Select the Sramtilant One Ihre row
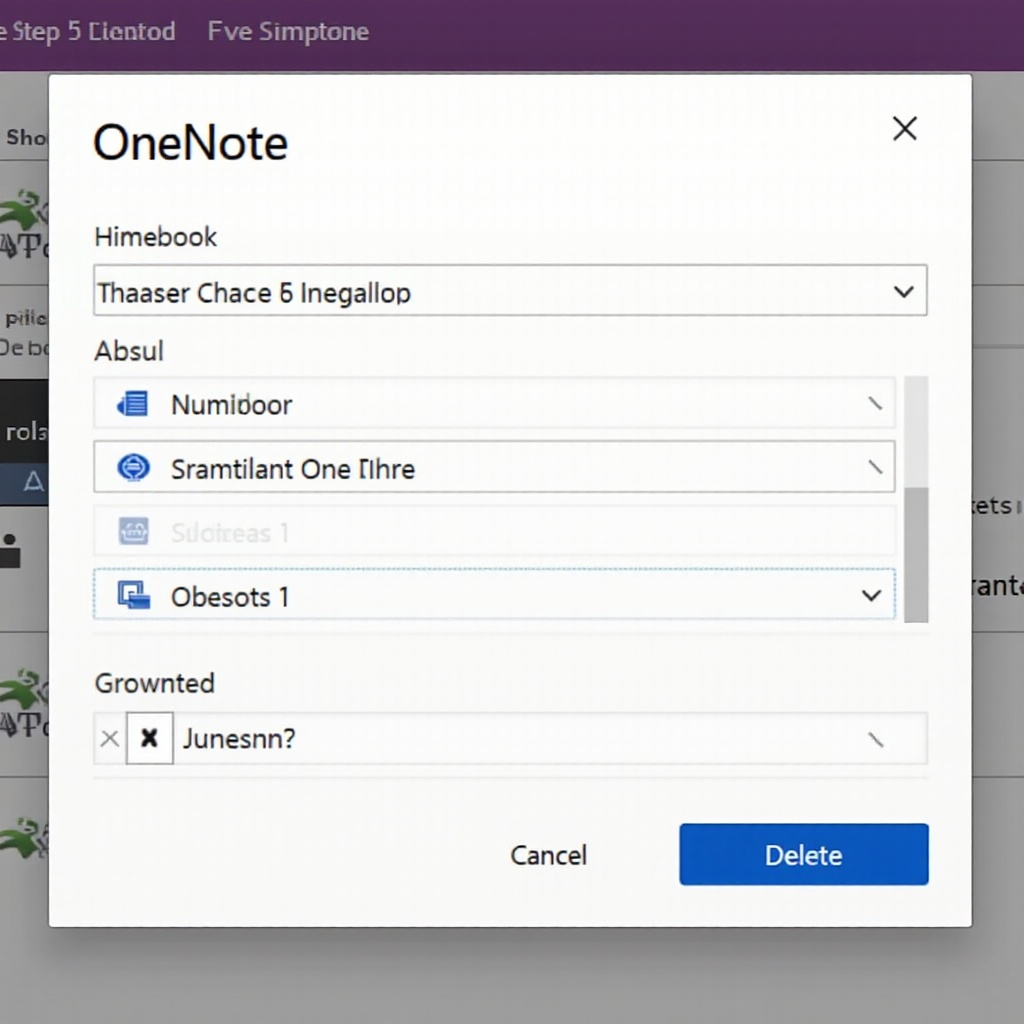The image size is (1024, 1024). pyautogui.click(x=494, y=467)
